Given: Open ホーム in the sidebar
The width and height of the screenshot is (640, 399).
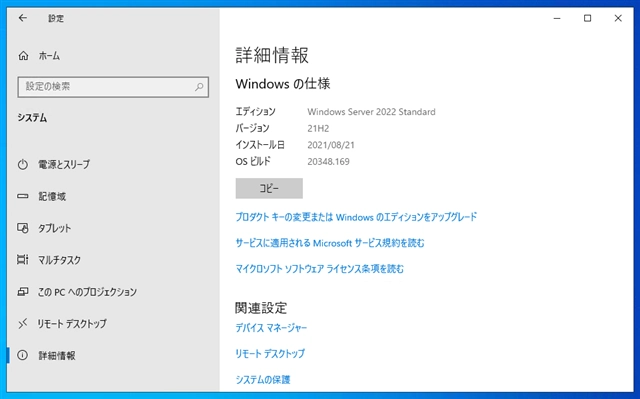Looking at the screenshot, I should pyautogui.click(x=49, y=56).
